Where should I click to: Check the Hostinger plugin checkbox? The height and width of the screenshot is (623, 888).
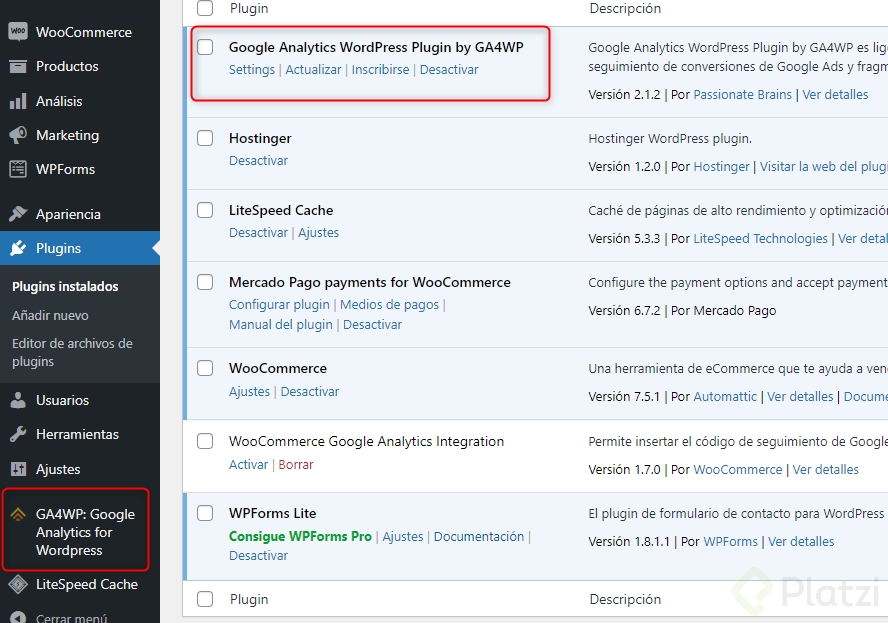click(205, 138)
